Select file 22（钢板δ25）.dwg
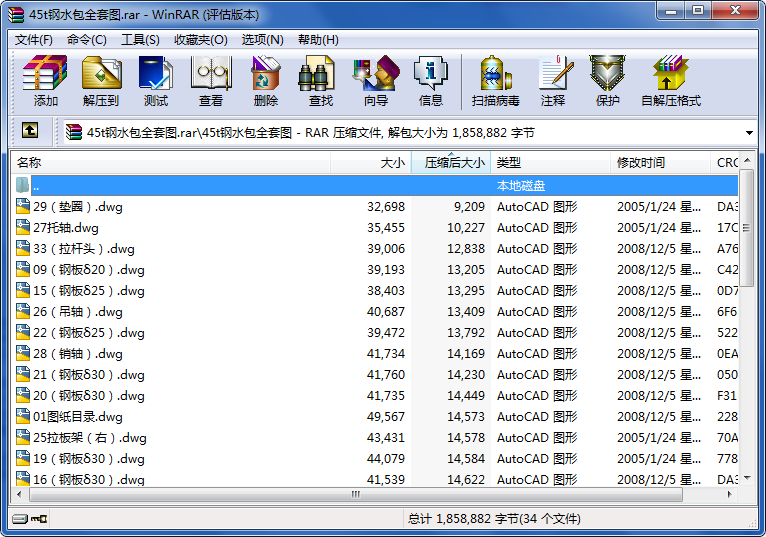Viewport: 766px width, 537px height. 375,332
